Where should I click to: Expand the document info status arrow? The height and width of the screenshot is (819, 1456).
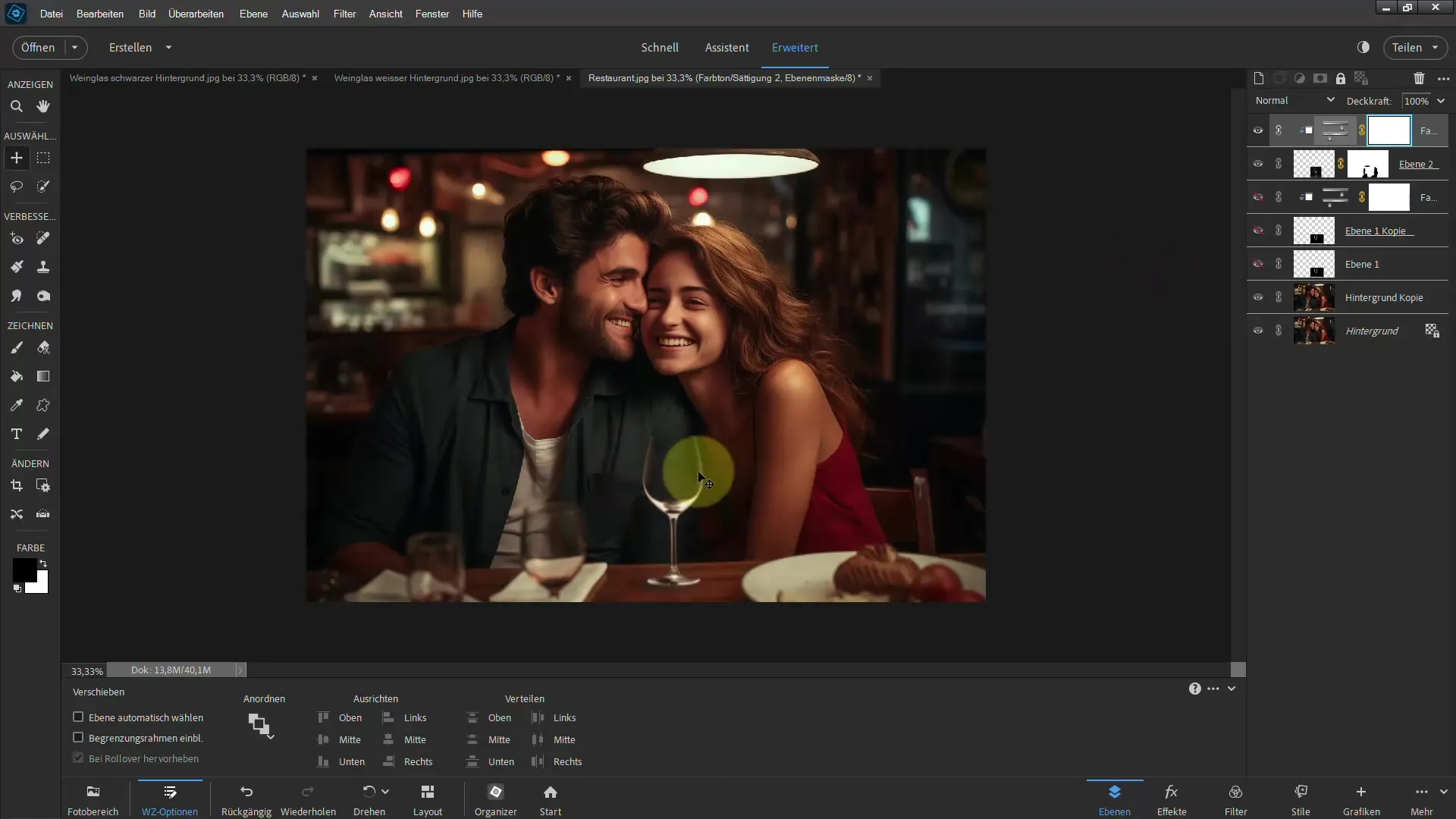point(240,670)
